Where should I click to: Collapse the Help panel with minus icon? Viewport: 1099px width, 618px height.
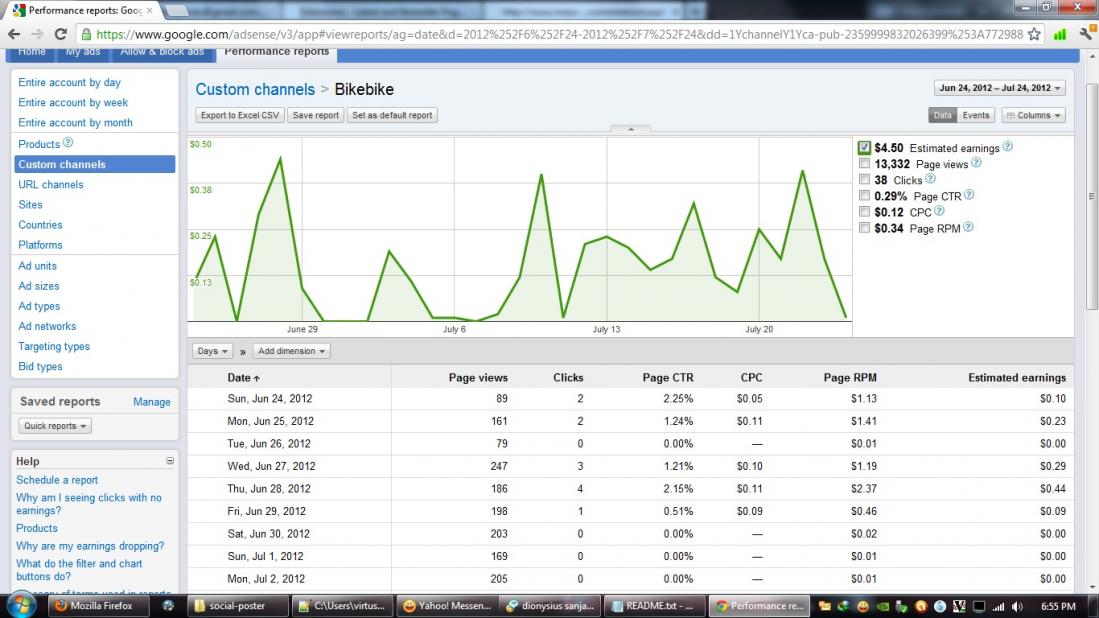(170, 461)
